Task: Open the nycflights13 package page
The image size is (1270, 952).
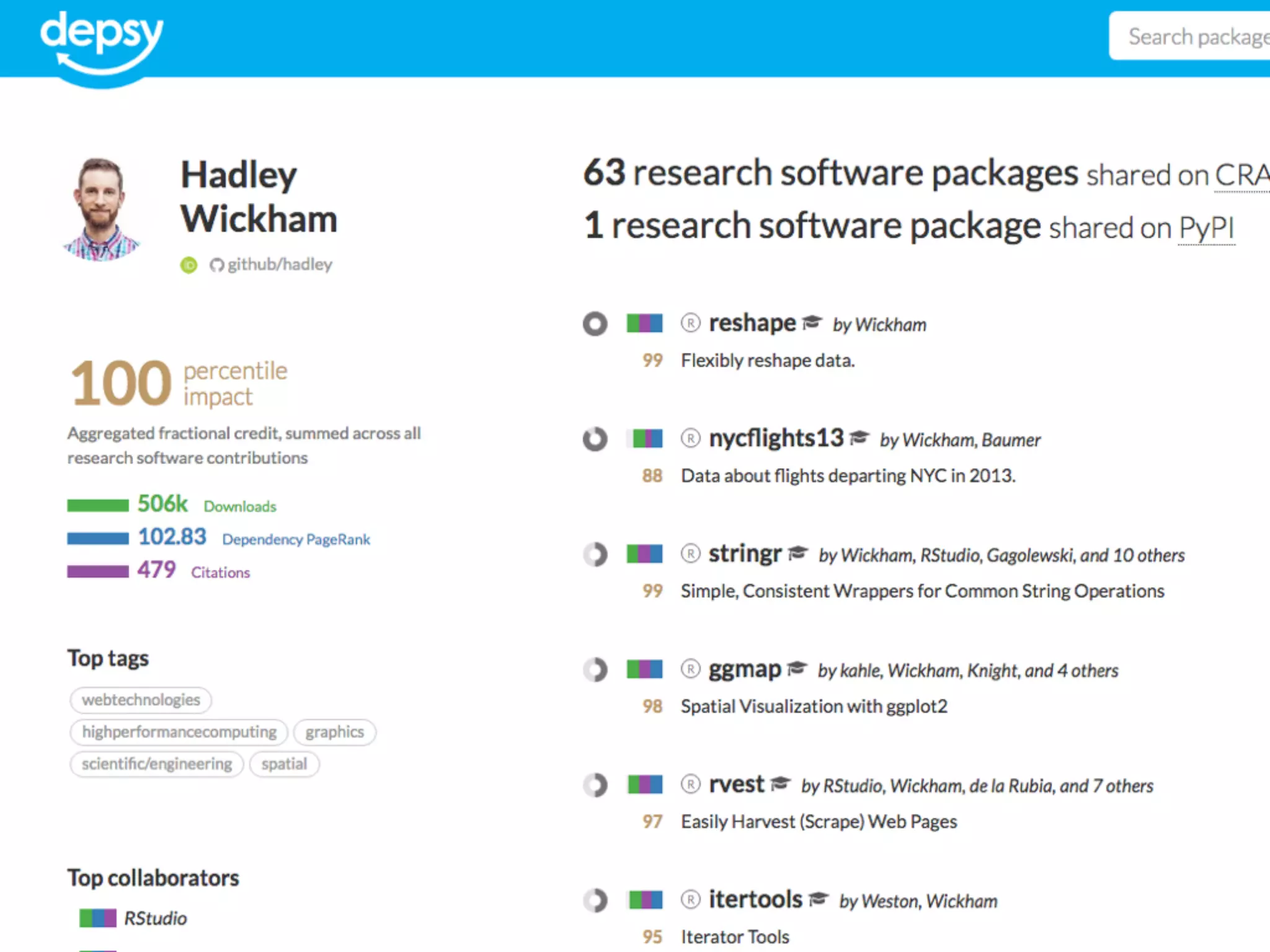Action: pyautogui.click(x=776, y=438)
